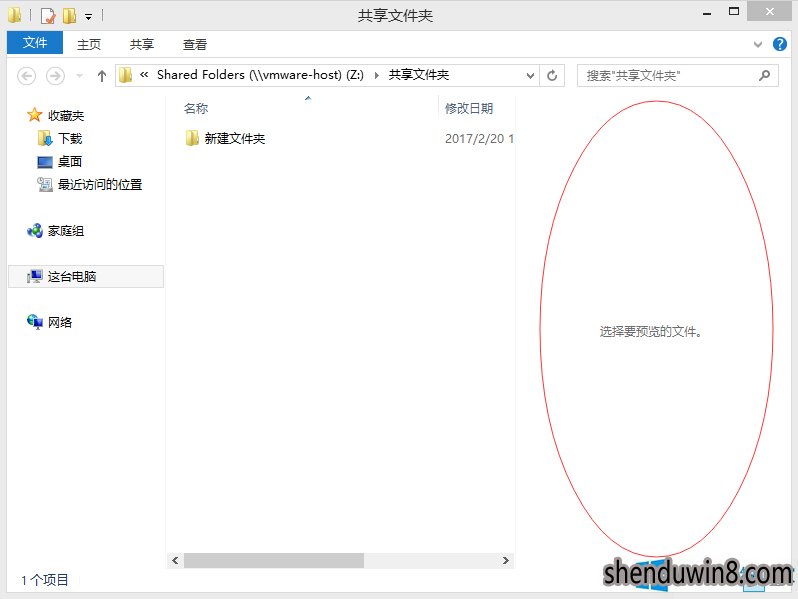Click the 家庭组 icon
Screen dimensions: 798x599
(34, 231)
